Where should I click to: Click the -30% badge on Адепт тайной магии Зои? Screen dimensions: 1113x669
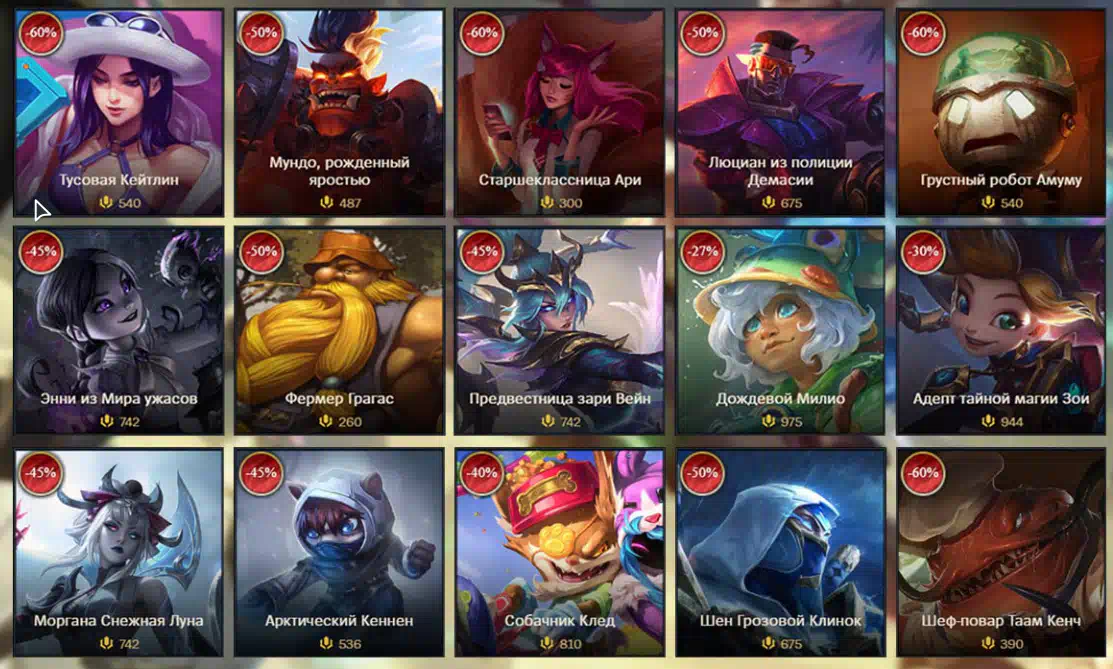point(923,251)
